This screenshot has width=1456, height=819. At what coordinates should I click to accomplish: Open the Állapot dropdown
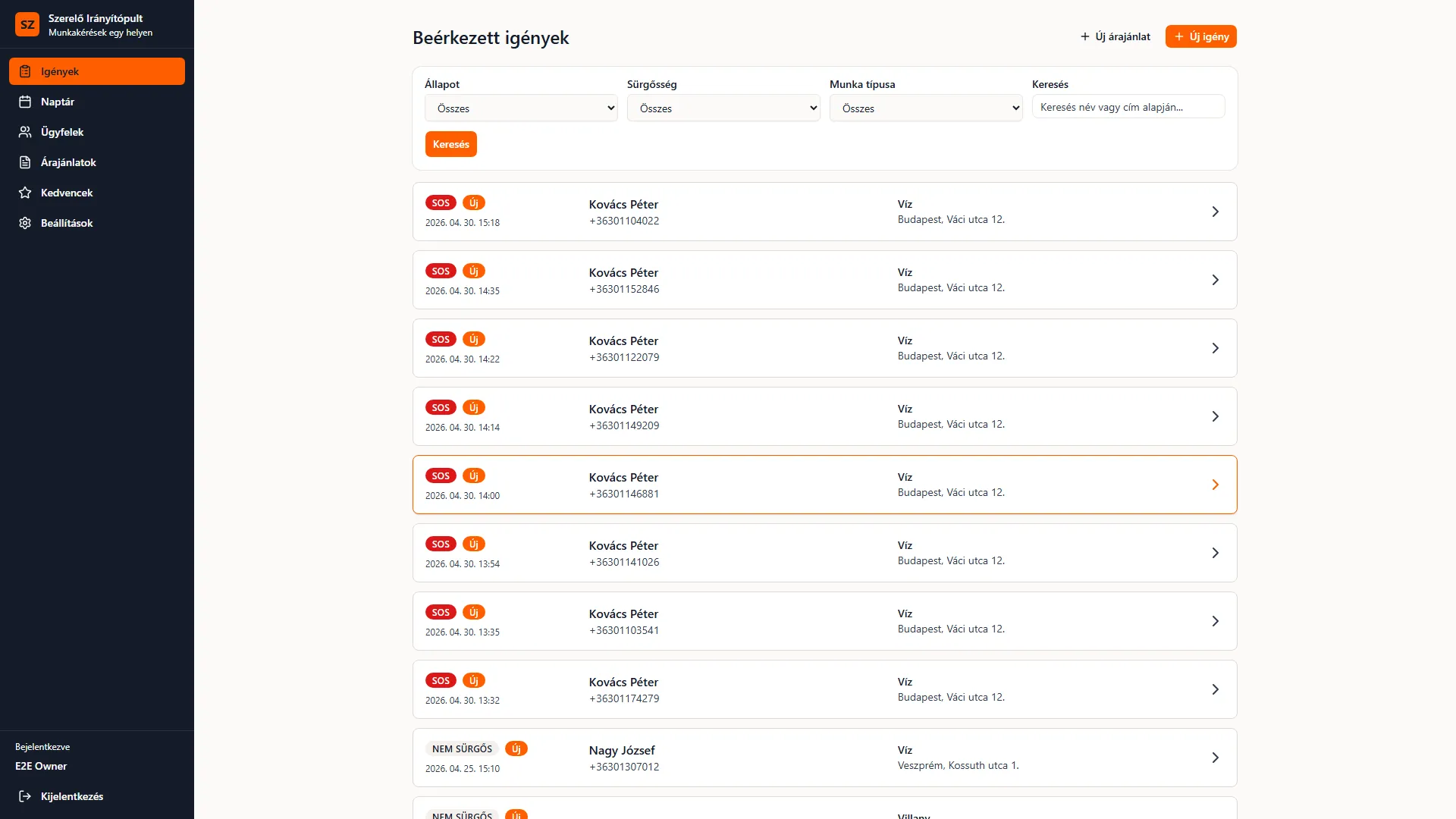click(521, 108)
